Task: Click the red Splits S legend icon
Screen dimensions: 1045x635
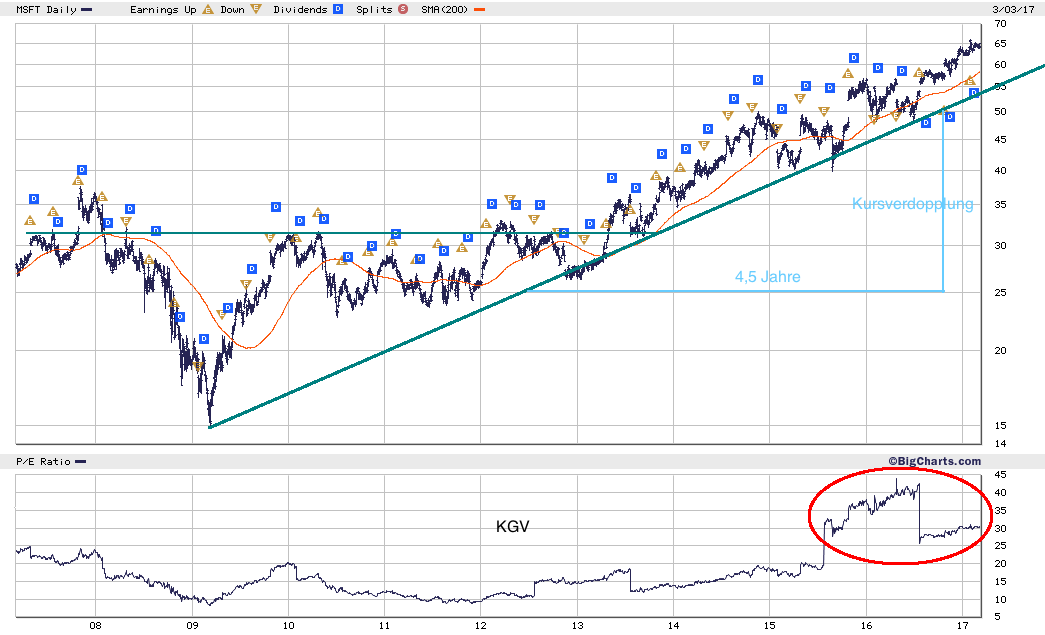Action: [x=403, y=9]
